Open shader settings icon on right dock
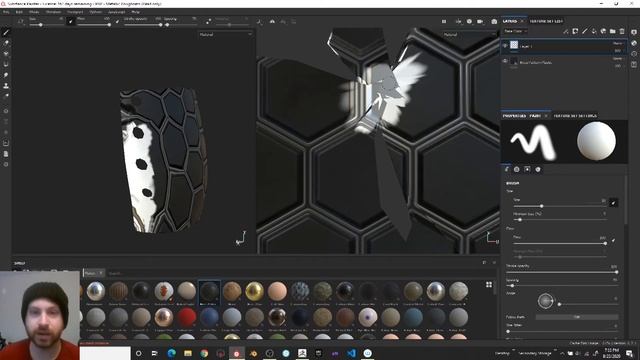Image resolution: width=640 pixels, height=360 pixels. coord(634,43)
